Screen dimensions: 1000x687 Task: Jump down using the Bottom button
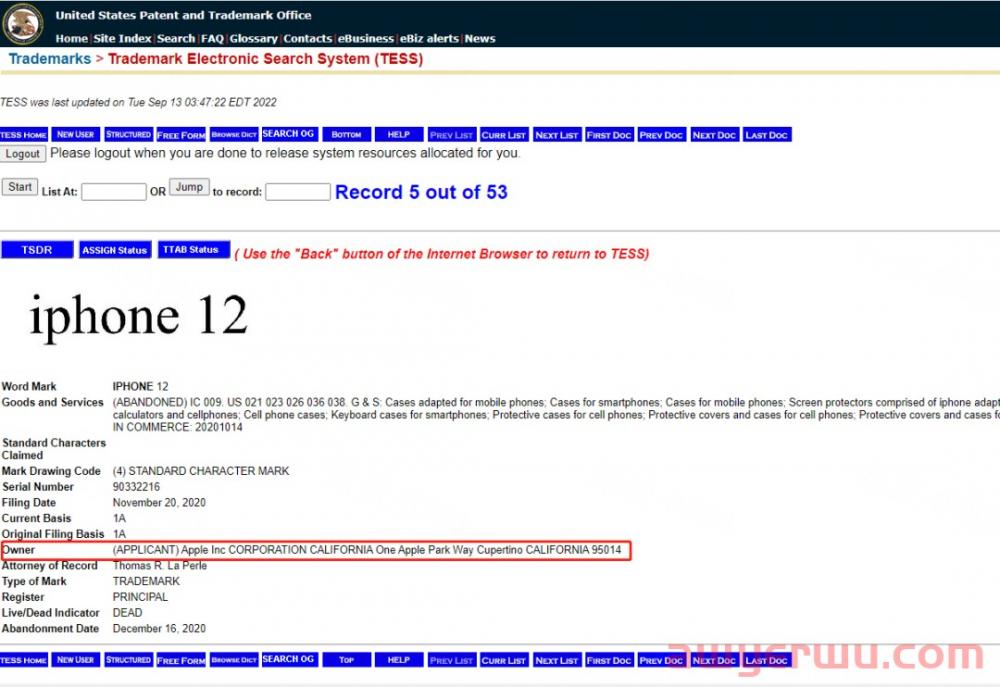[x=346, y=135]
